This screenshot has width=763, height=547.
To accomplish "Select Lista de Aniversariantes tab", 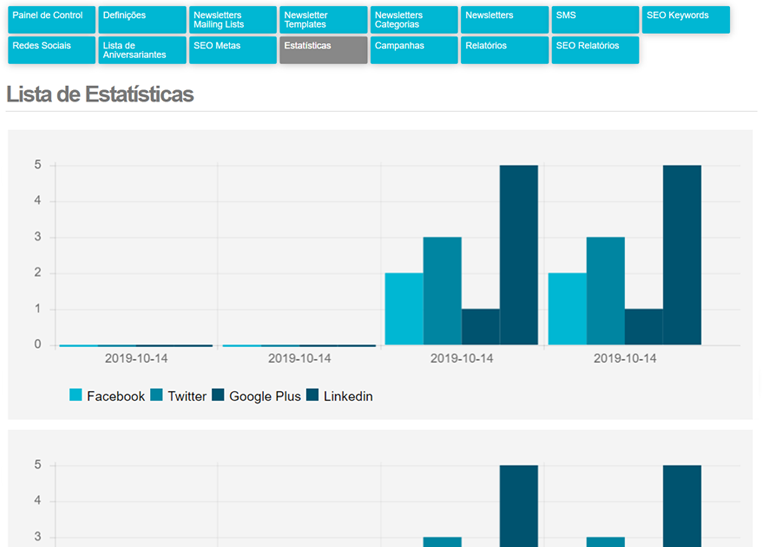I will pyautogui.click(x=142, y=50).
